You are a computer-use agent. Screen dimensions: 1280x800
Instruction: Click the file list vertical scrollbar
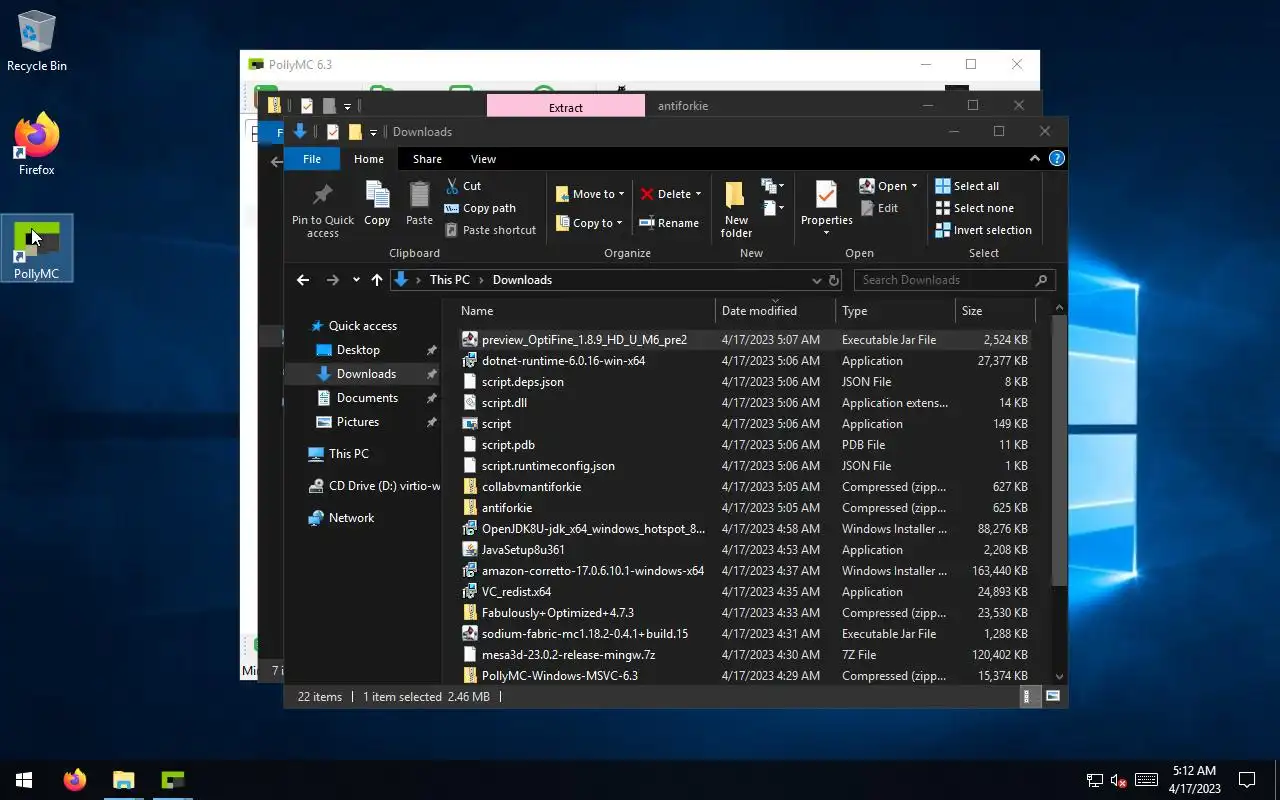point(1059,450)
